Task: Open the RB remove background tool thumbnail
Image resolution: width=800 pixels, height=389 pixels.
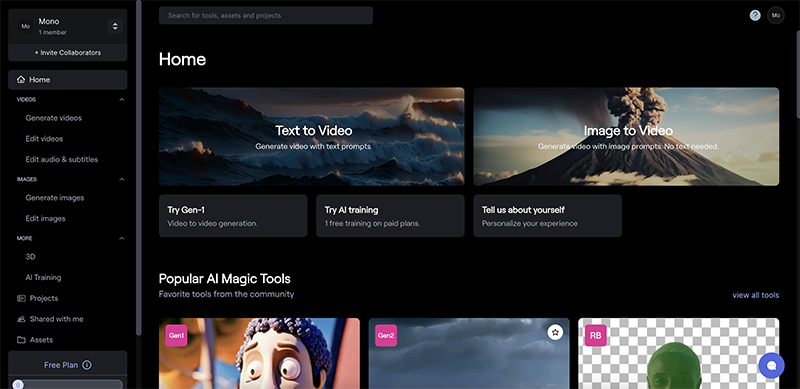Action: click(679, 354)
